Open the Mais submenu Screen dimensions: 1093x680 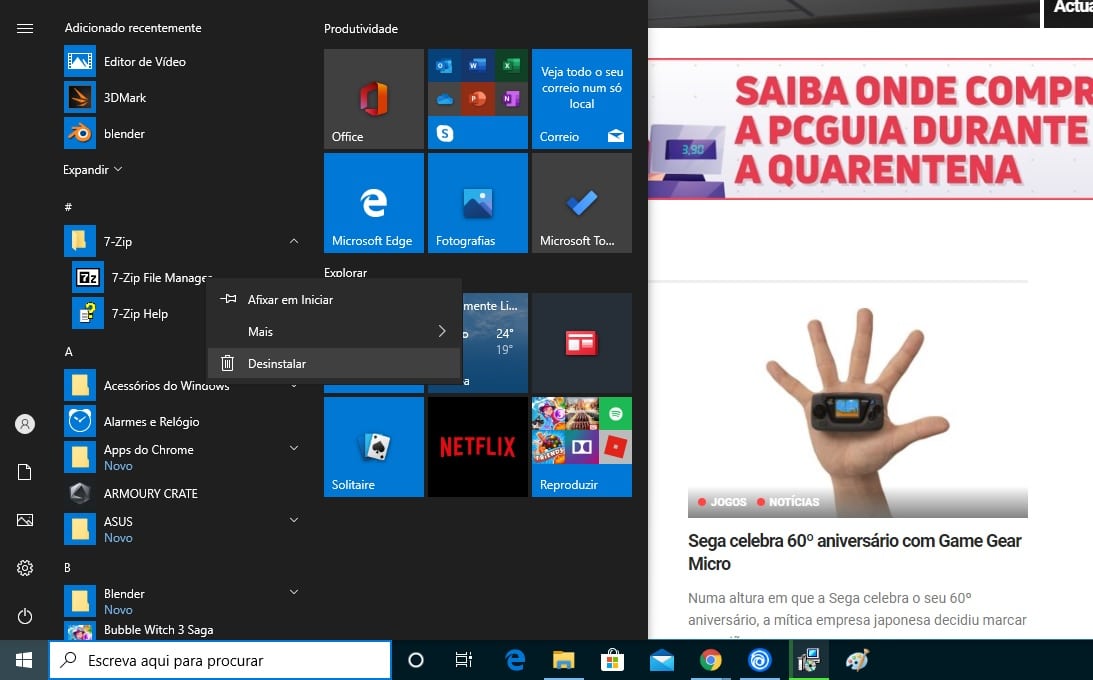pyautogui.click(x=335, y=332)
